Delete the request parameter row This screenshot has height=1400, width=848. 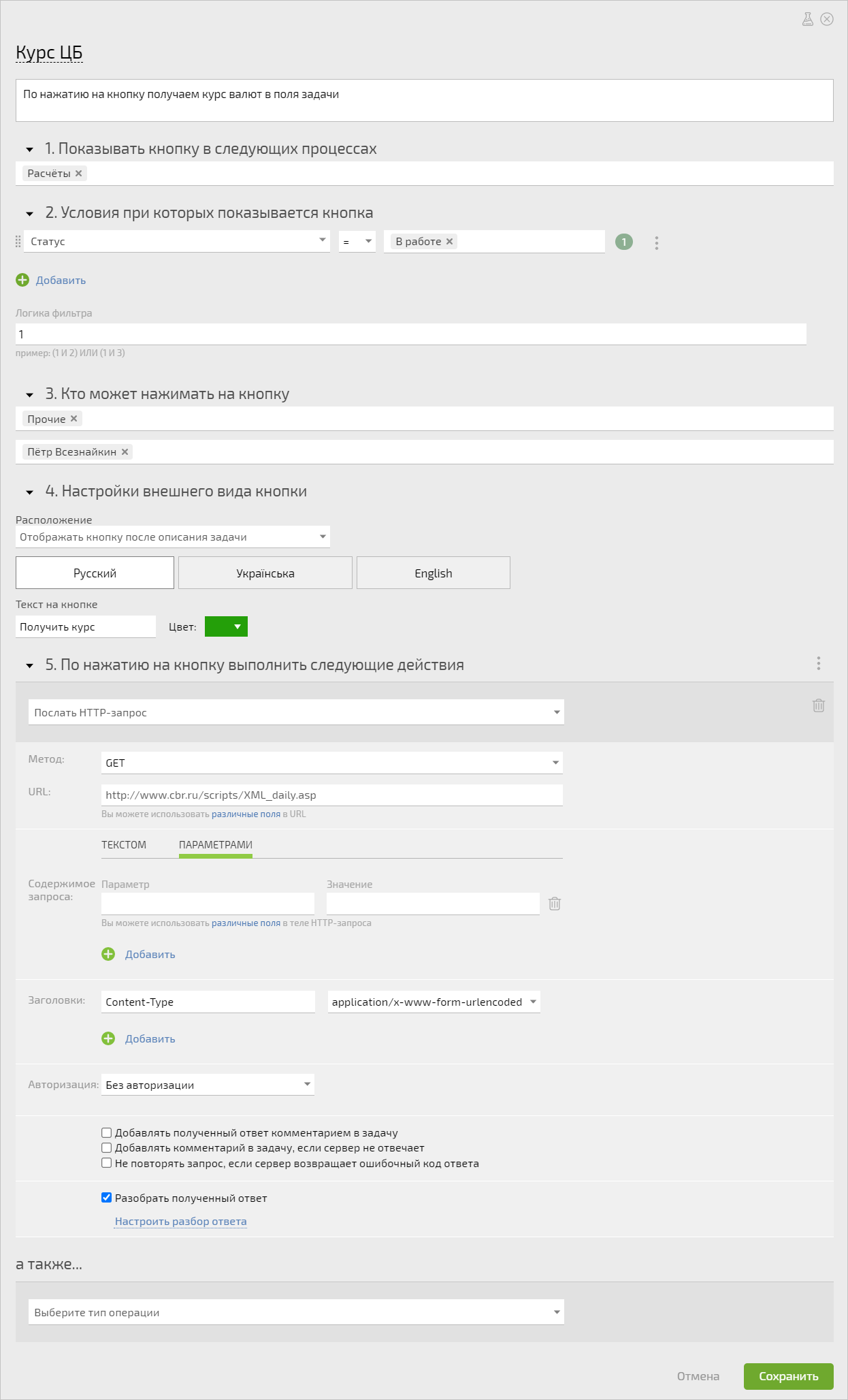555,904
